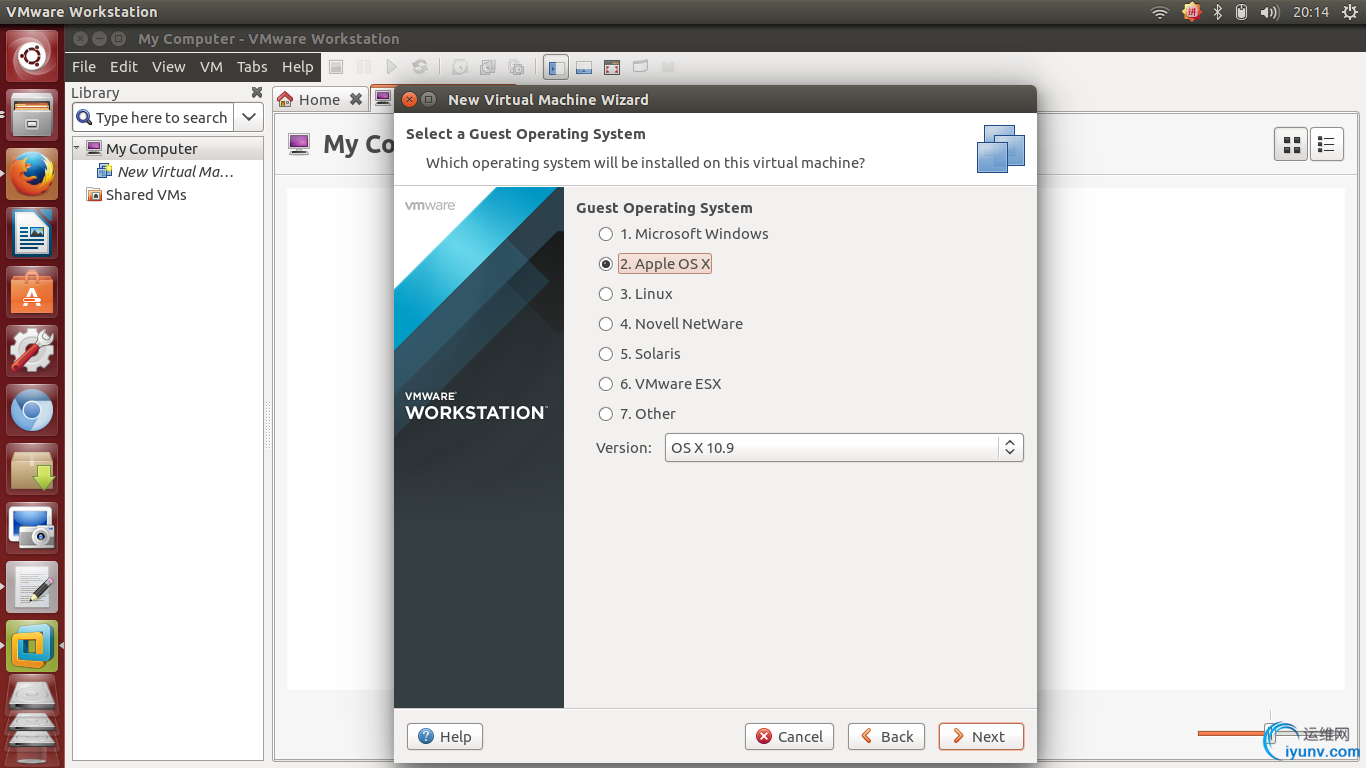Viewport: 1366px width, 768px height.
Task: Open the File menu
Action: pyautogui.click(x=84, y=67)
